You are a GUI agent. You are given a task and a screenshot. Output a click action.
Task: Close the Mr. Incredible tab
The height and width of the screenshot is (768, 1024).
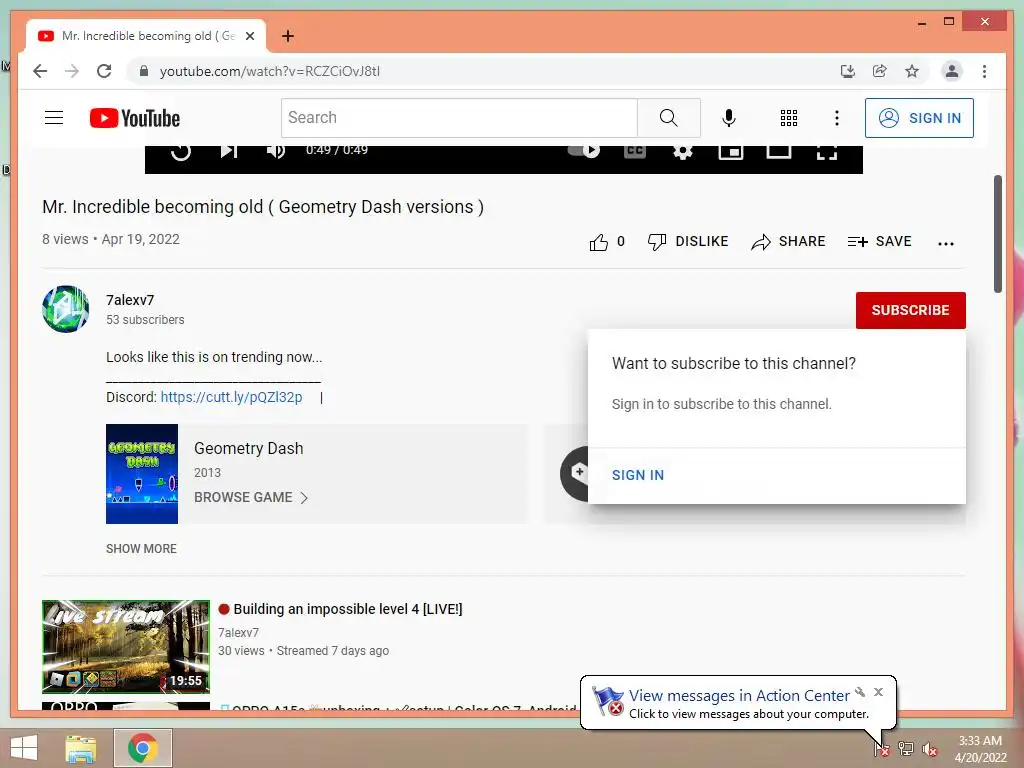point(249,36)
